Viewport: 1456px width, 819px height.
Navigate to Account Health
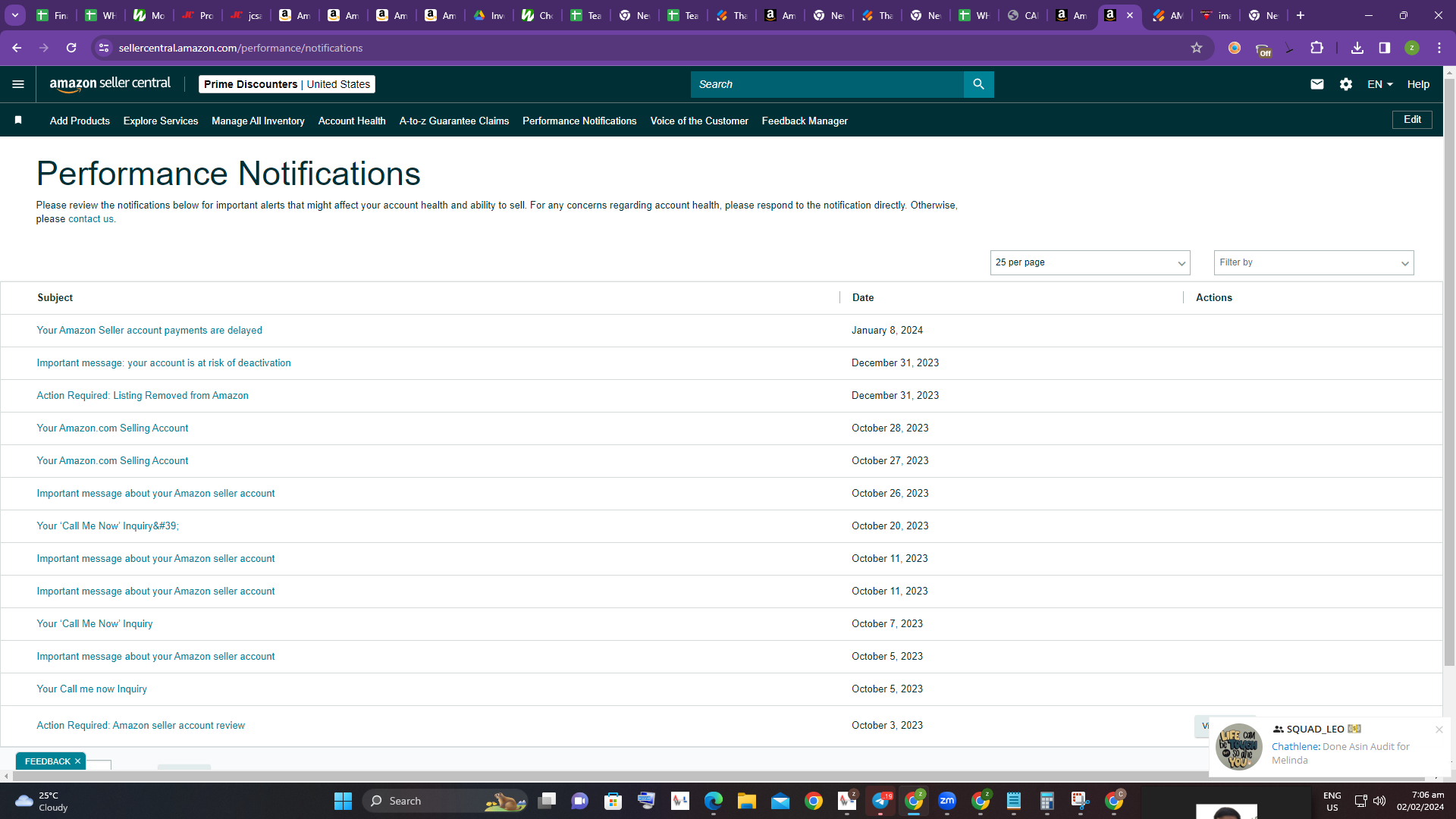pyautogui.click(x=352, y=121)
